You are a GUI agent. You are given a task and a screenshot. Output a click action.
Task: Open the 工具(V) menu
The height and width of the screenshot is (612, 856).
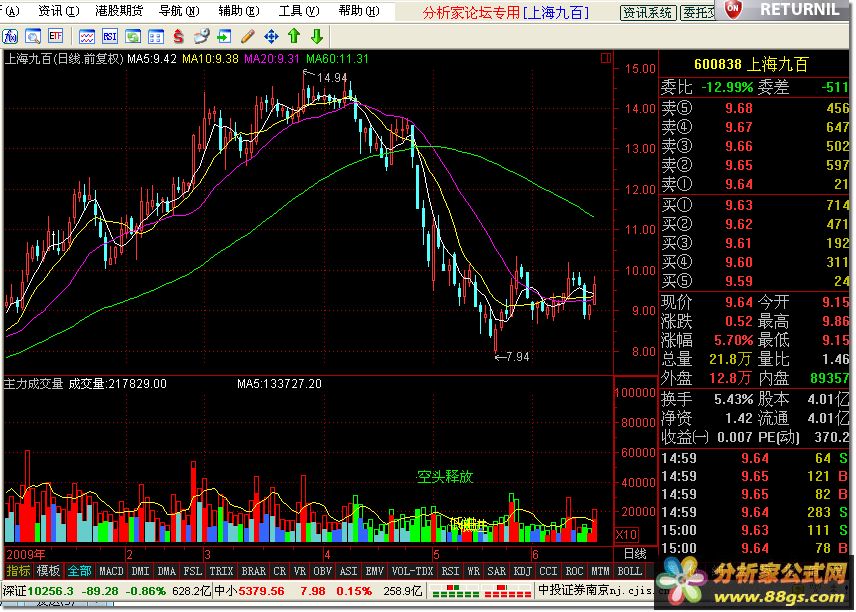299,10
